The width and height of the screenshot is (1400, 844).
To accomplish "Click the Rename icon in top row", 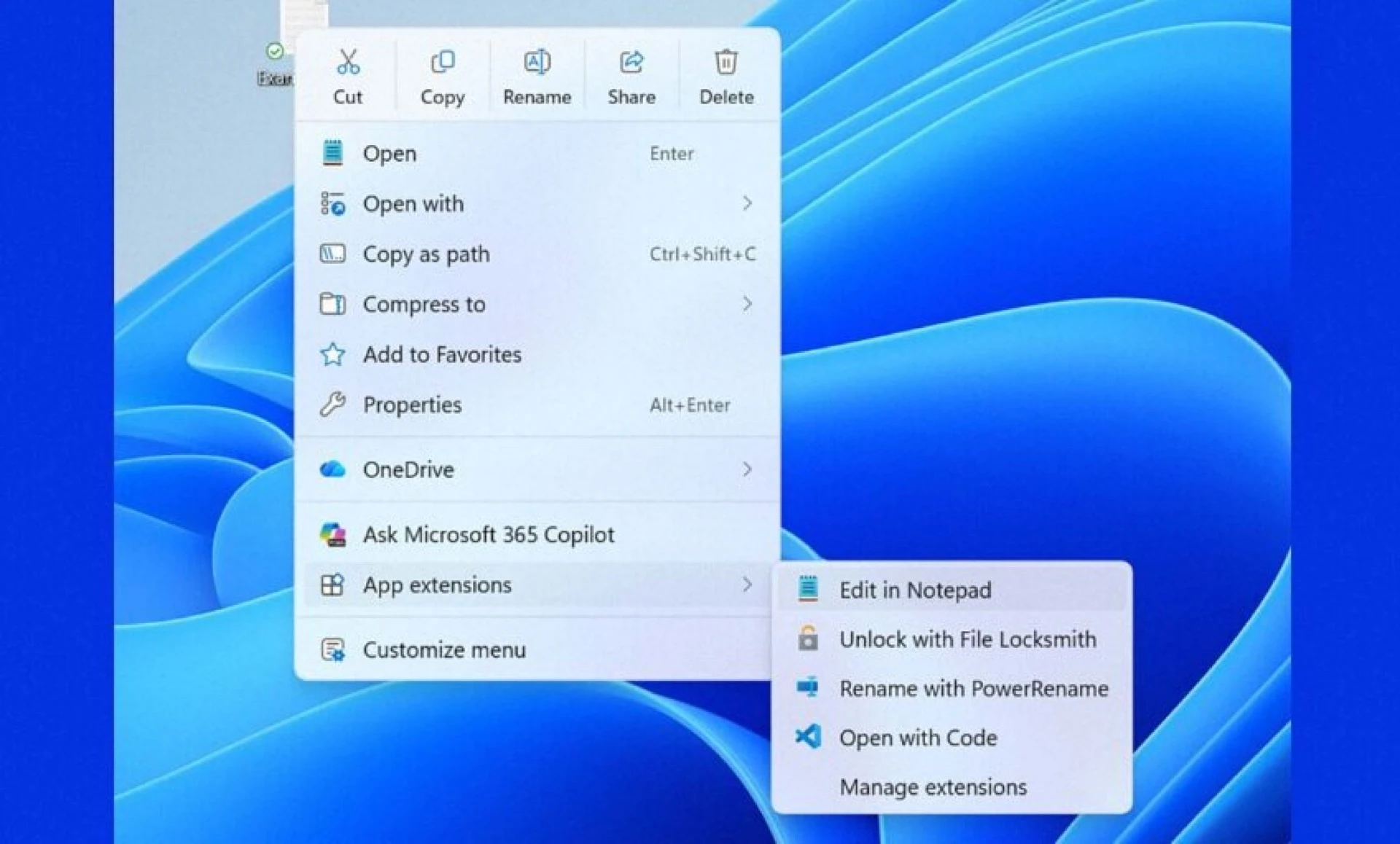I will (537, 62).
